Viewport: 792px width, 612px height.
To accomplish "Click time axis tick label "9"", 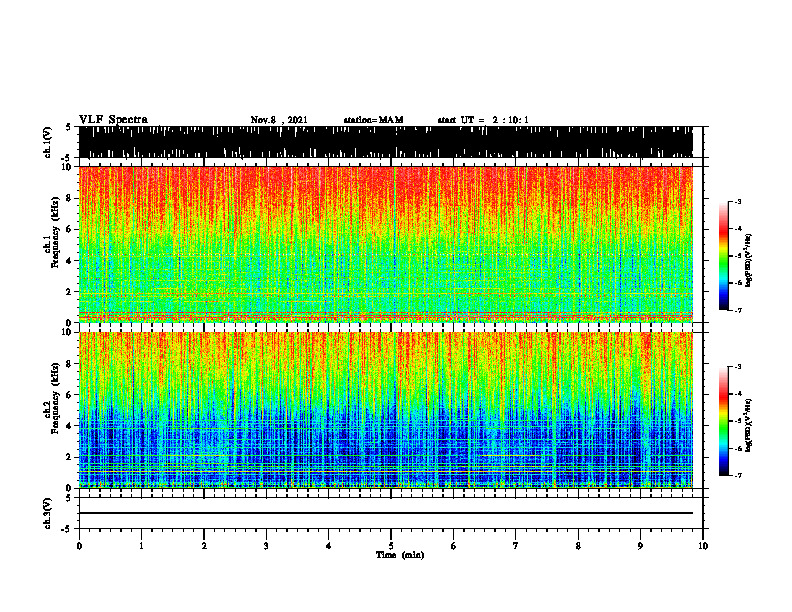I will coord(640,545).
